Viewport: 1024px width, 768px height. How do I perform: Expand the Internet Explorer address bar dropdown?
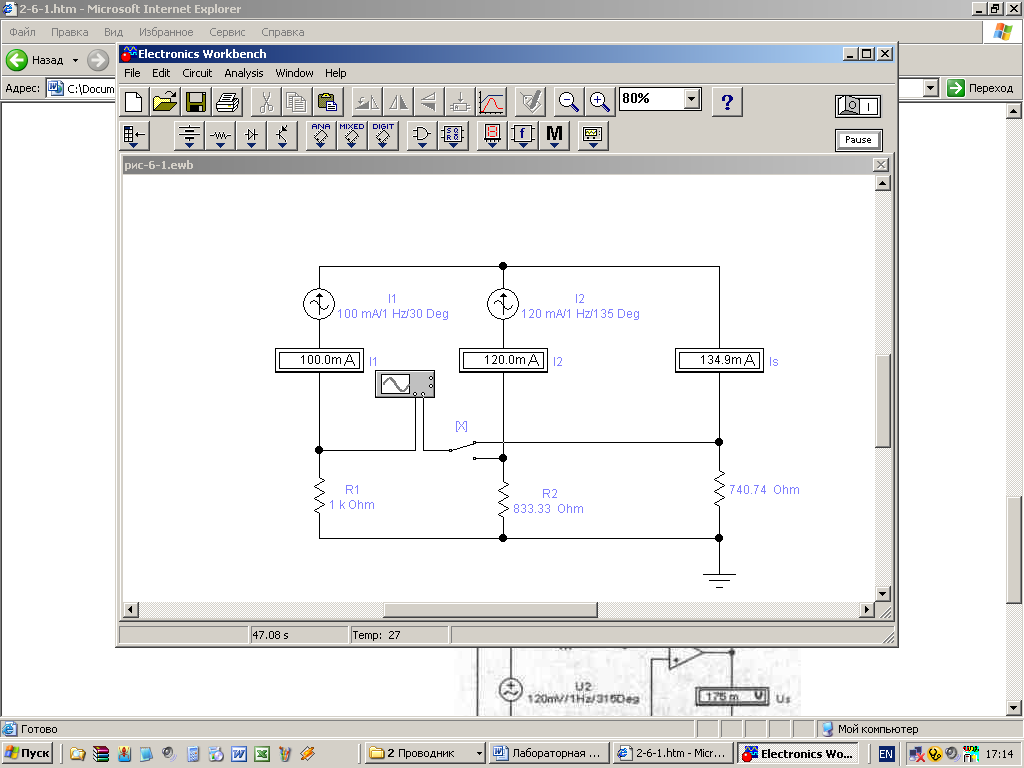click(931, 88)
